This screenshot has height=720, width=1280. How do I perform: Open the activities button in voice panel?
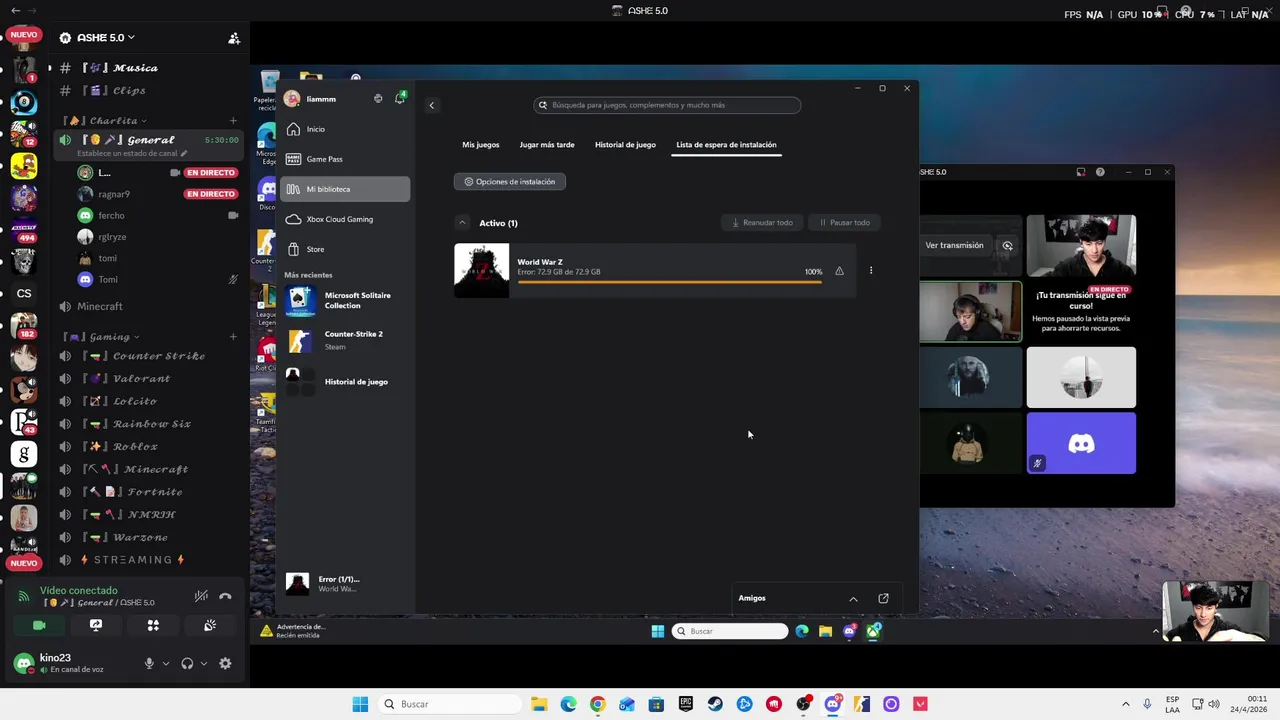153,625
